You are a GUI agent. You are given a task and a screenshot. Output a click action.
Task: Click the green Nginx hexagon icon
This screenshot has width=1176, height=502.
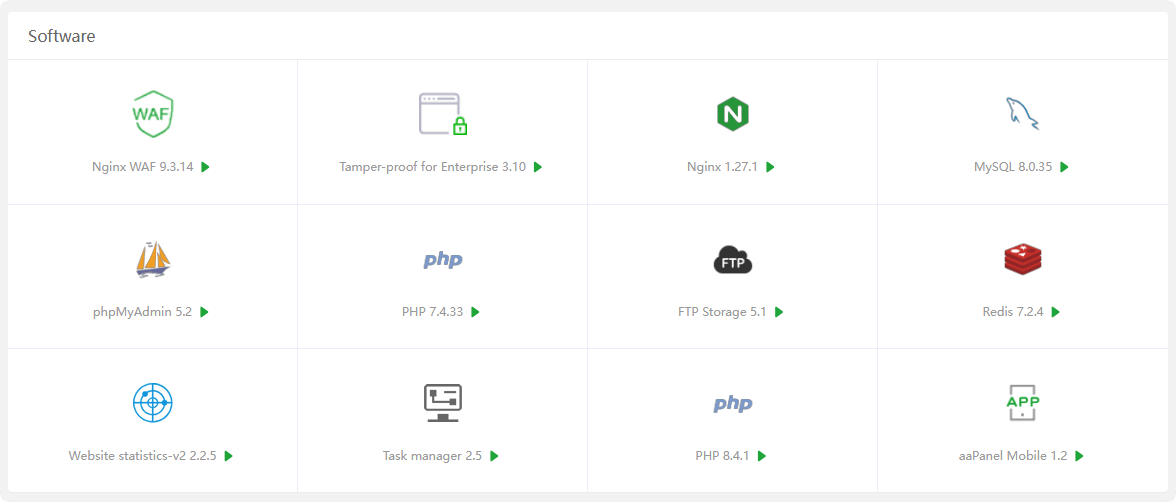point(732,114)
